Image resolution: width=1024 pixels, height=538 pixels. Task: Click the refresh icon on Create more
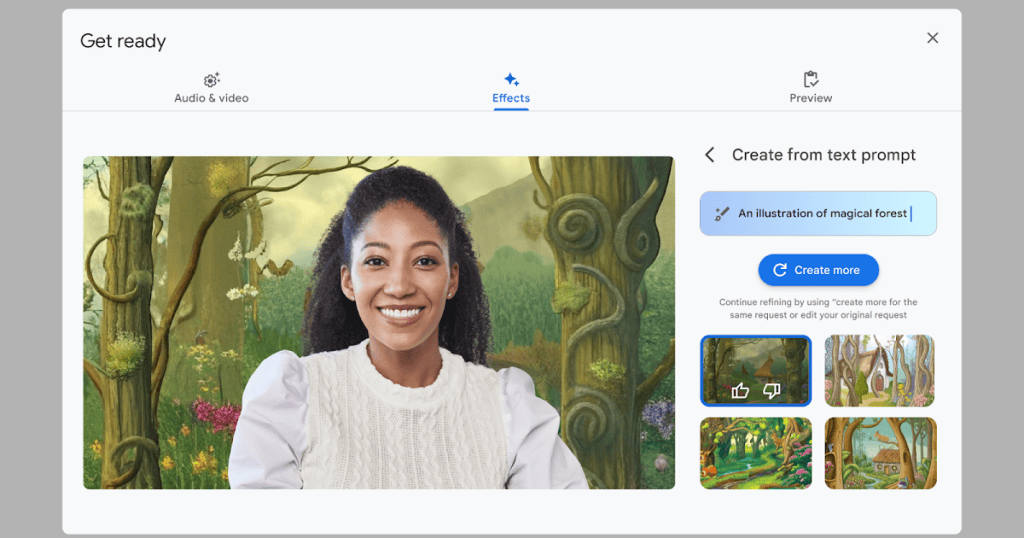780,270
